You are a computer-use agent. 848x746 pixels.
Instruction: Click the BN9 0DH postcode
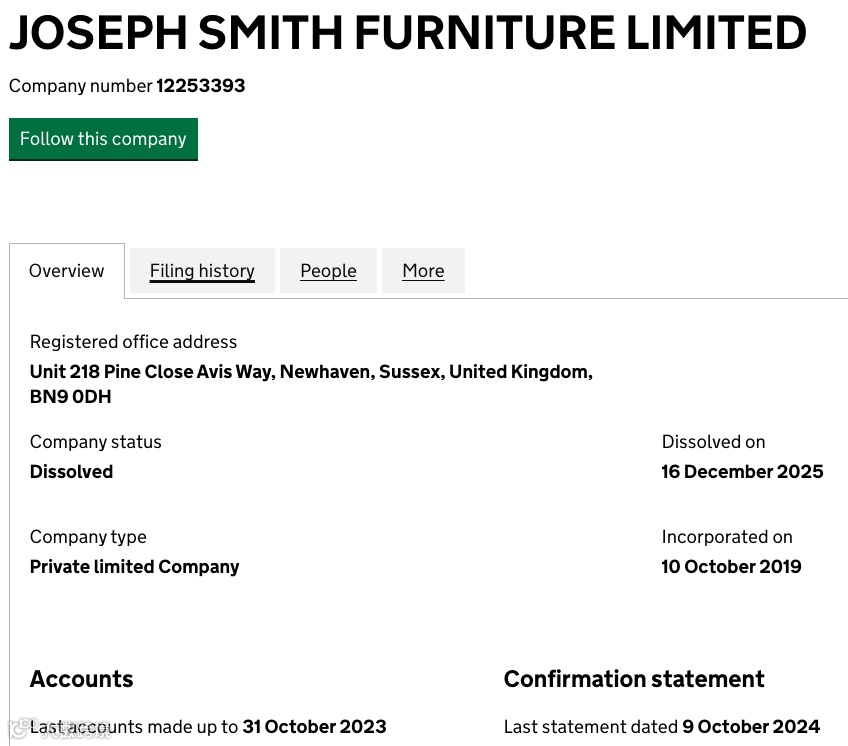(x=71, y=397)
